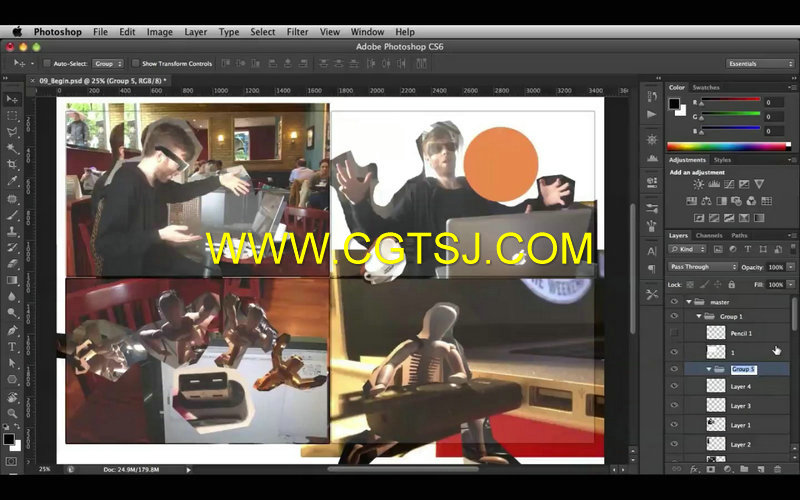This screenshot has height=500, width=800.
Task: Add a Levels adjustment
Action: [x=714, y=184]
